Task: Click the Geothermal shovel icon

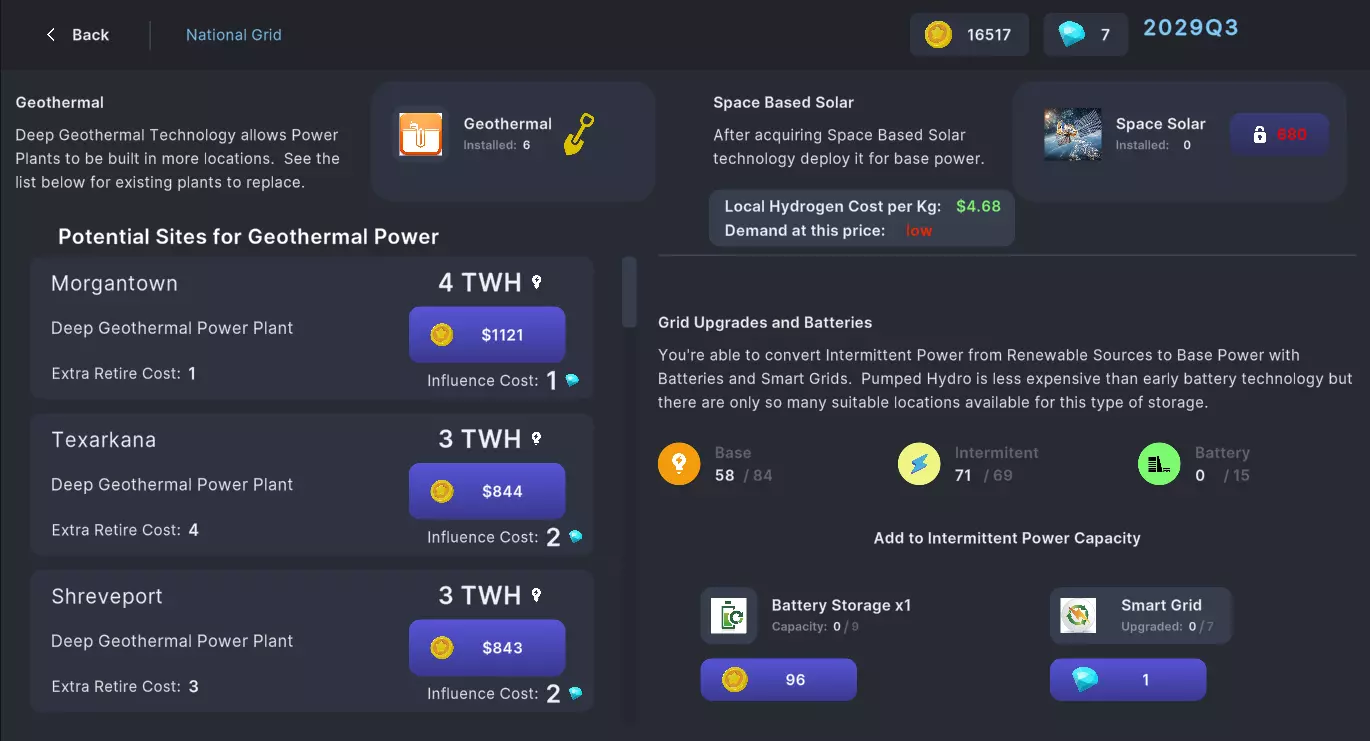Action: point(579,134)
